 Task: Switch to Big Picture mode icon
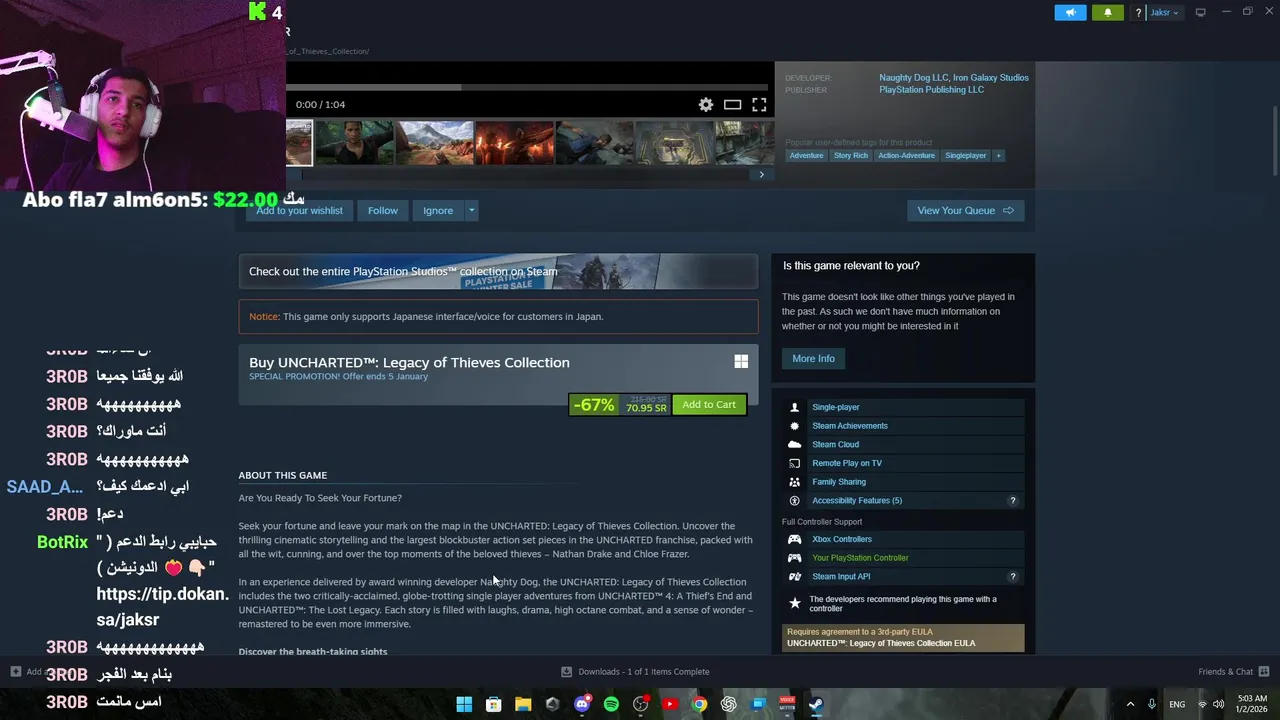1201,12
